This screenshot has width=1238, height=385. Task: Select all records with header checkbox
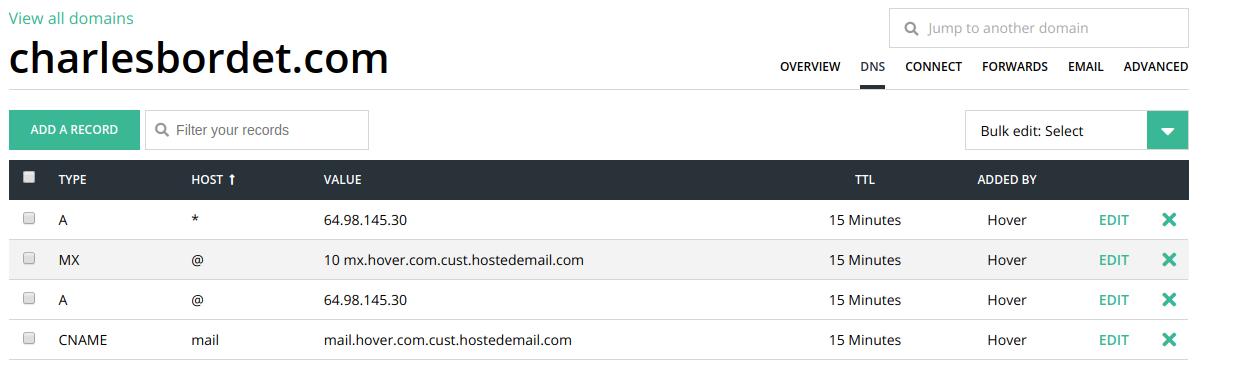click(x=29, y=177)
